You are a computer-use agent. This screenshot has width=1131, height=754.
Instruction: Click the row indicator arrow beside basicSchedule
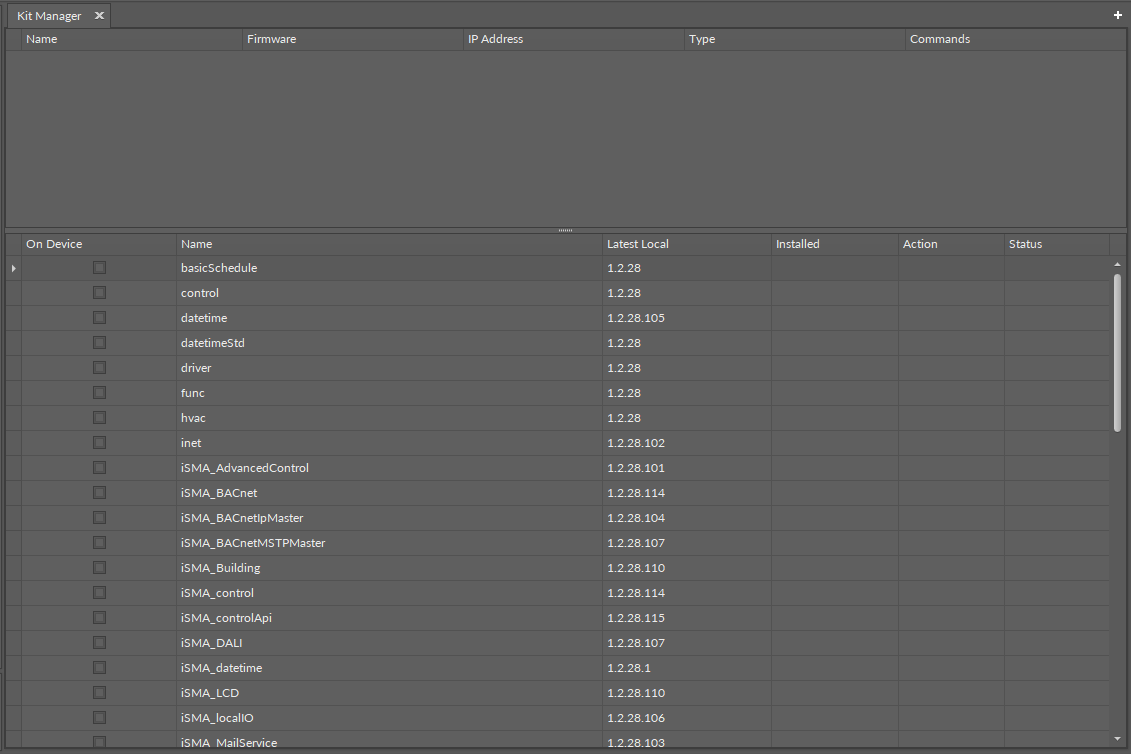point(13,268)
